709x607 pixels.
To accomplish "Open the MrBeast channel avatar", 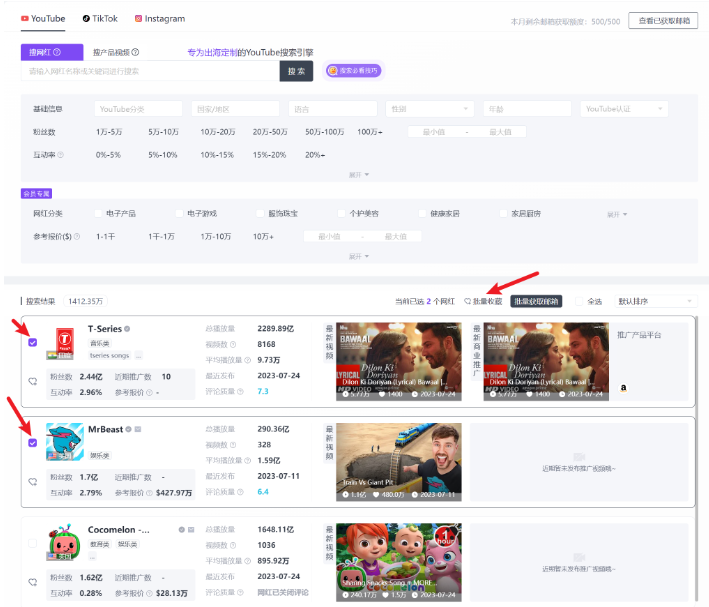I will click(65, 442).
